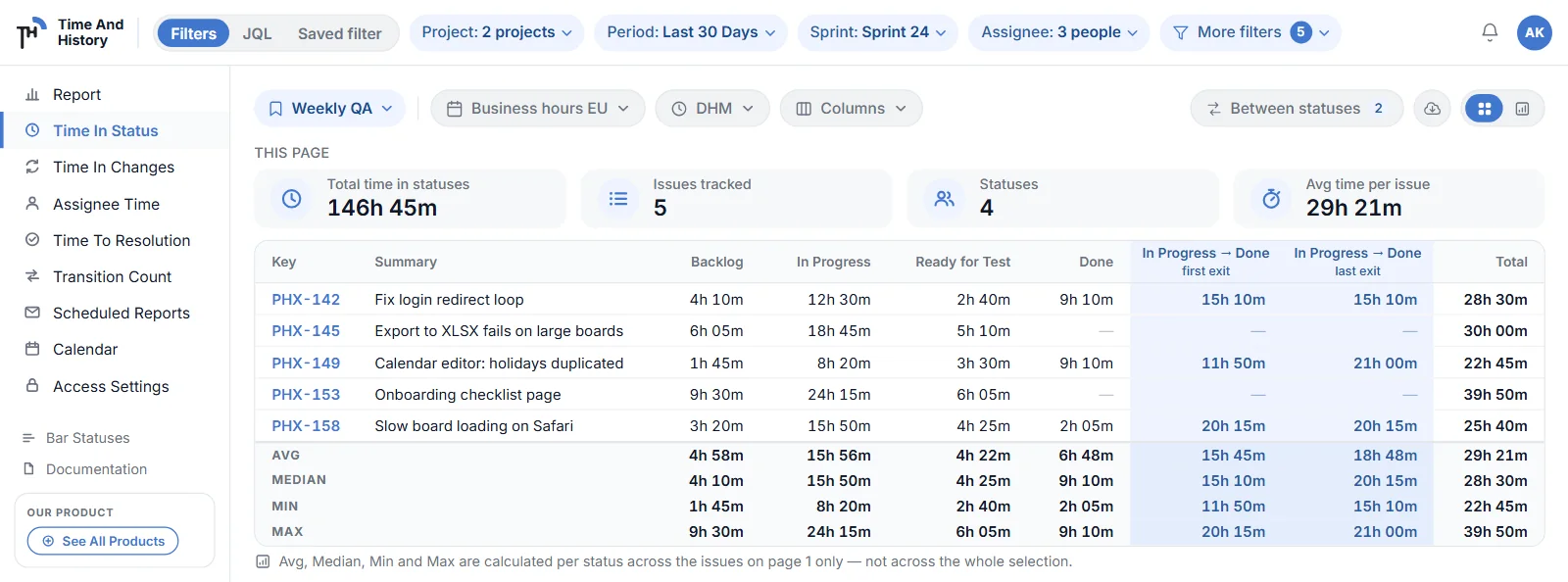Screen dimensions: 1568x582
Task: Click the Between statuses button
Action: click(1297, 109)
